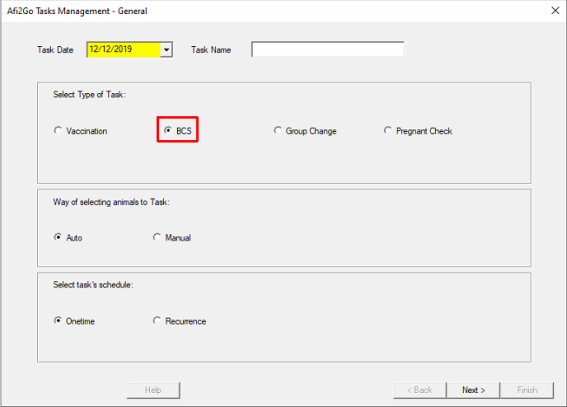Click into the Task Date field
Viewport: 567px width, 407px height.
(124, 50)
